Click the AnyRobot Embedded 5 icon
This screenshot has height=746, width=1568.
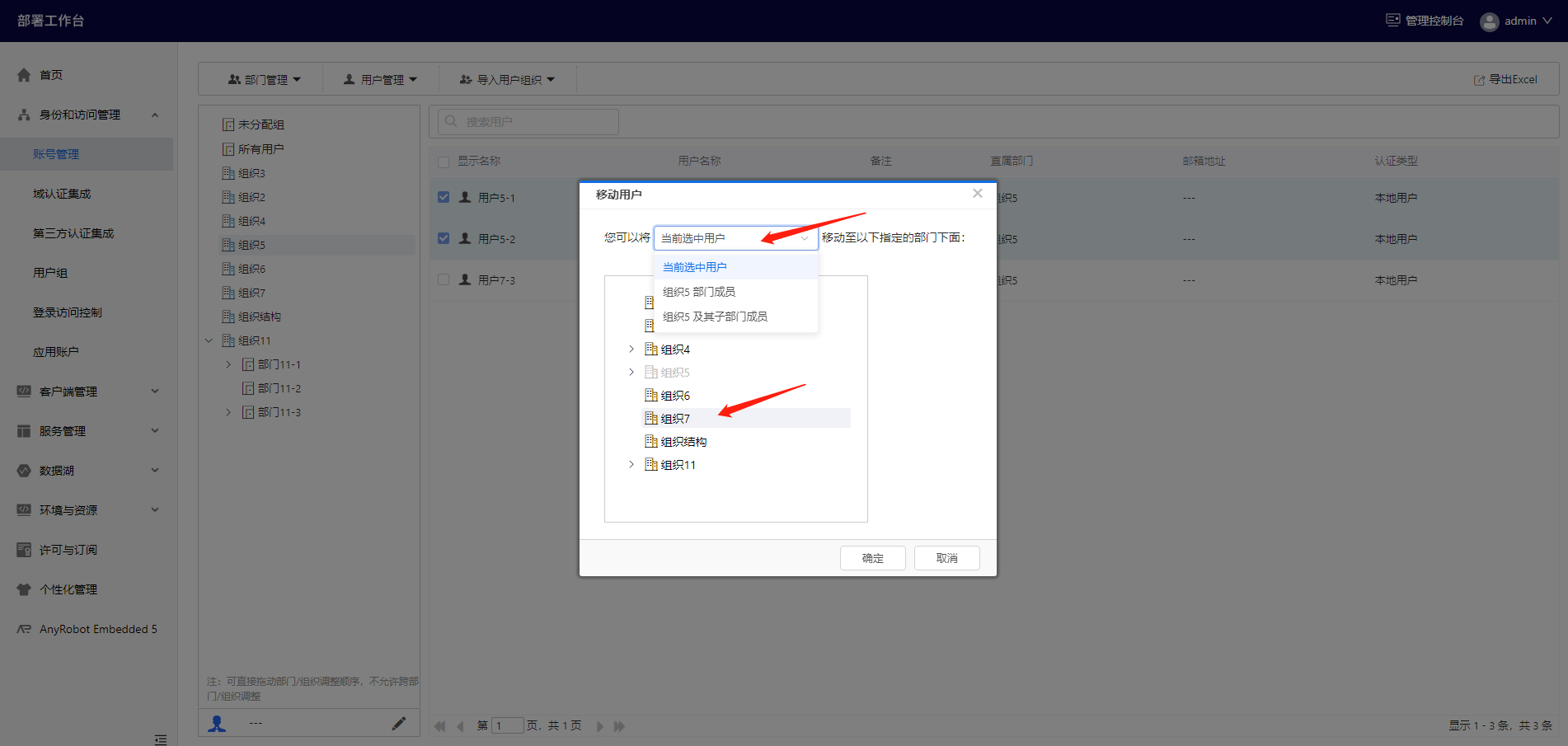coord(24,629)
